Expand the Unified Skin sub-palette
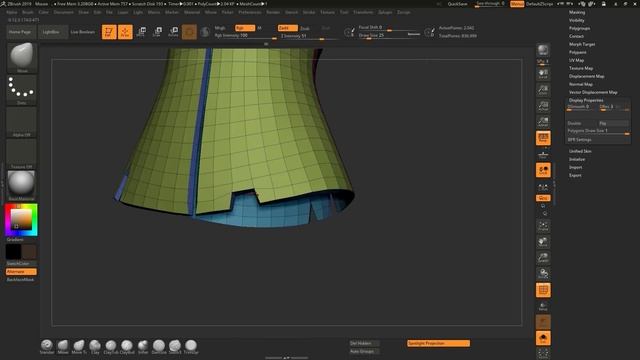 pos(580,151)
